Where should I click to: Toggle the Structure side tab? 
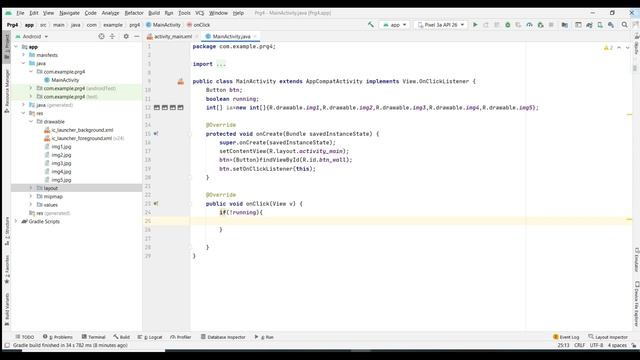click(x=7, y=231)
